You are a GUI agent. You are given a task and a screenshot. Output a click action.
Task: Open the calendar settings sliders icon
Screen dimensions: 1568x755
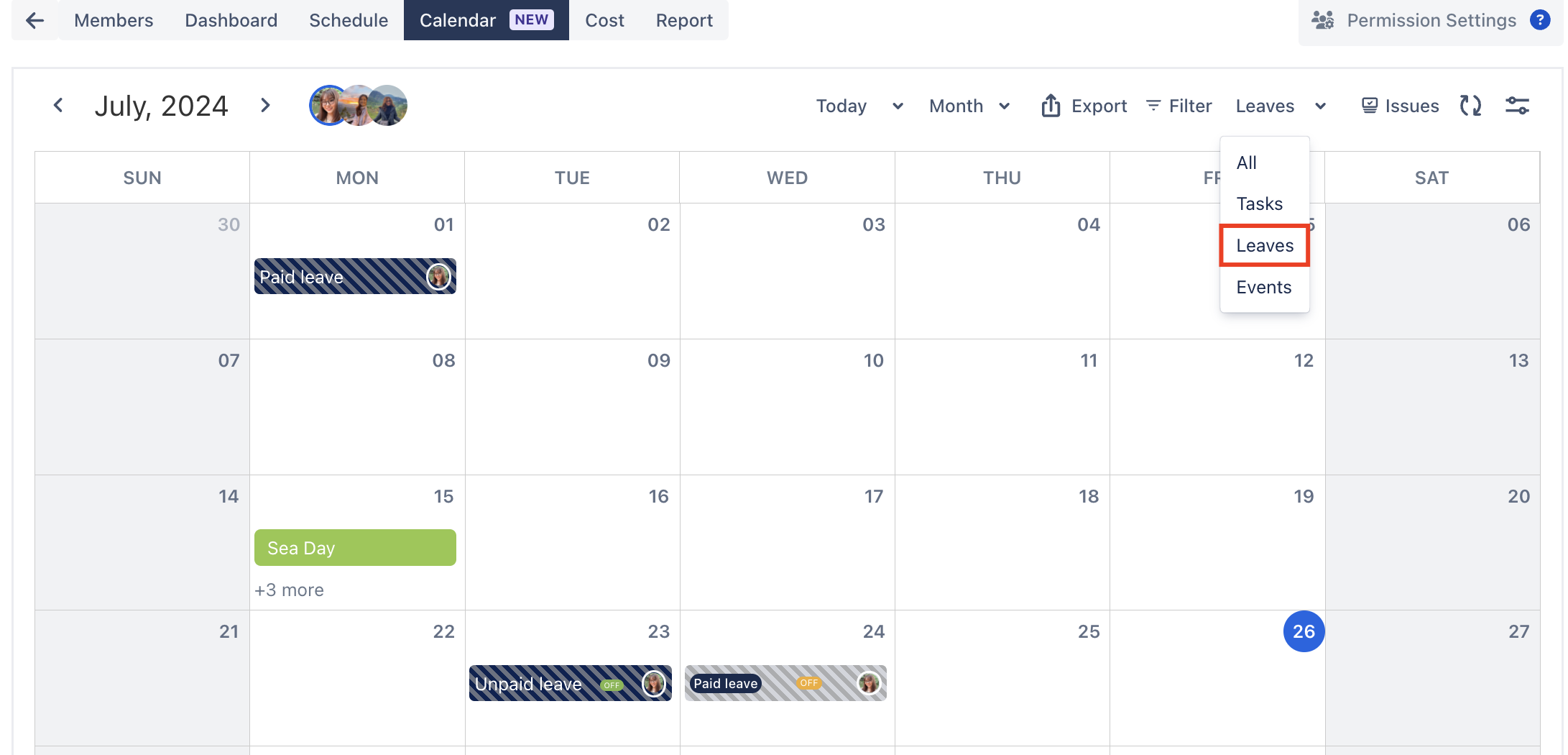(1517, 106)
